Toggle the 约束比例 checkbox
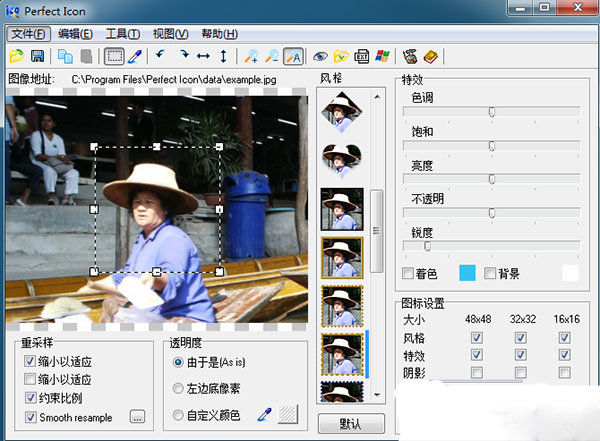 [31, 398]
